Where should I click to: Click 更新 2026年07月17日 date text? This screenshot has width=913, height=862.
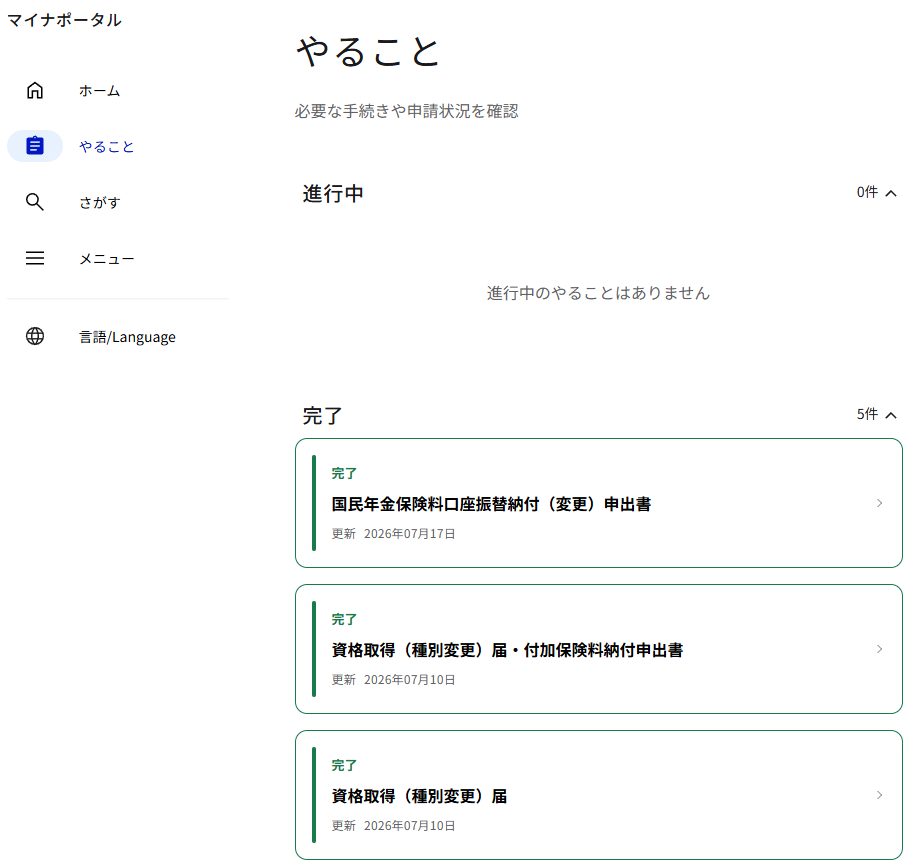(x=394, y=534)
